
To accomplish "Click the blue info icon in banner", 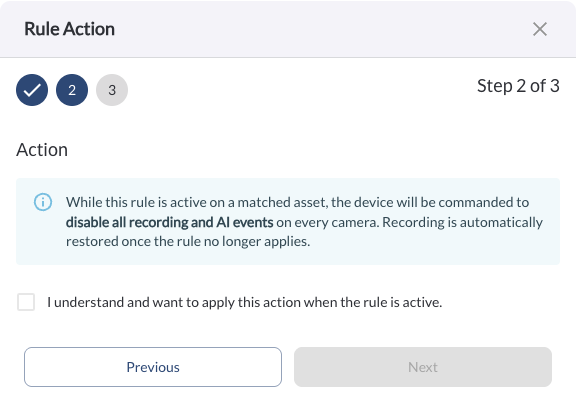I will [43, 202].
